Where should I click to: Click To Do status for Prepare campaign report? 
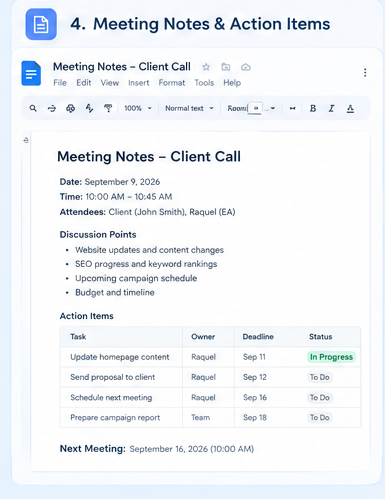coord(320,418)
